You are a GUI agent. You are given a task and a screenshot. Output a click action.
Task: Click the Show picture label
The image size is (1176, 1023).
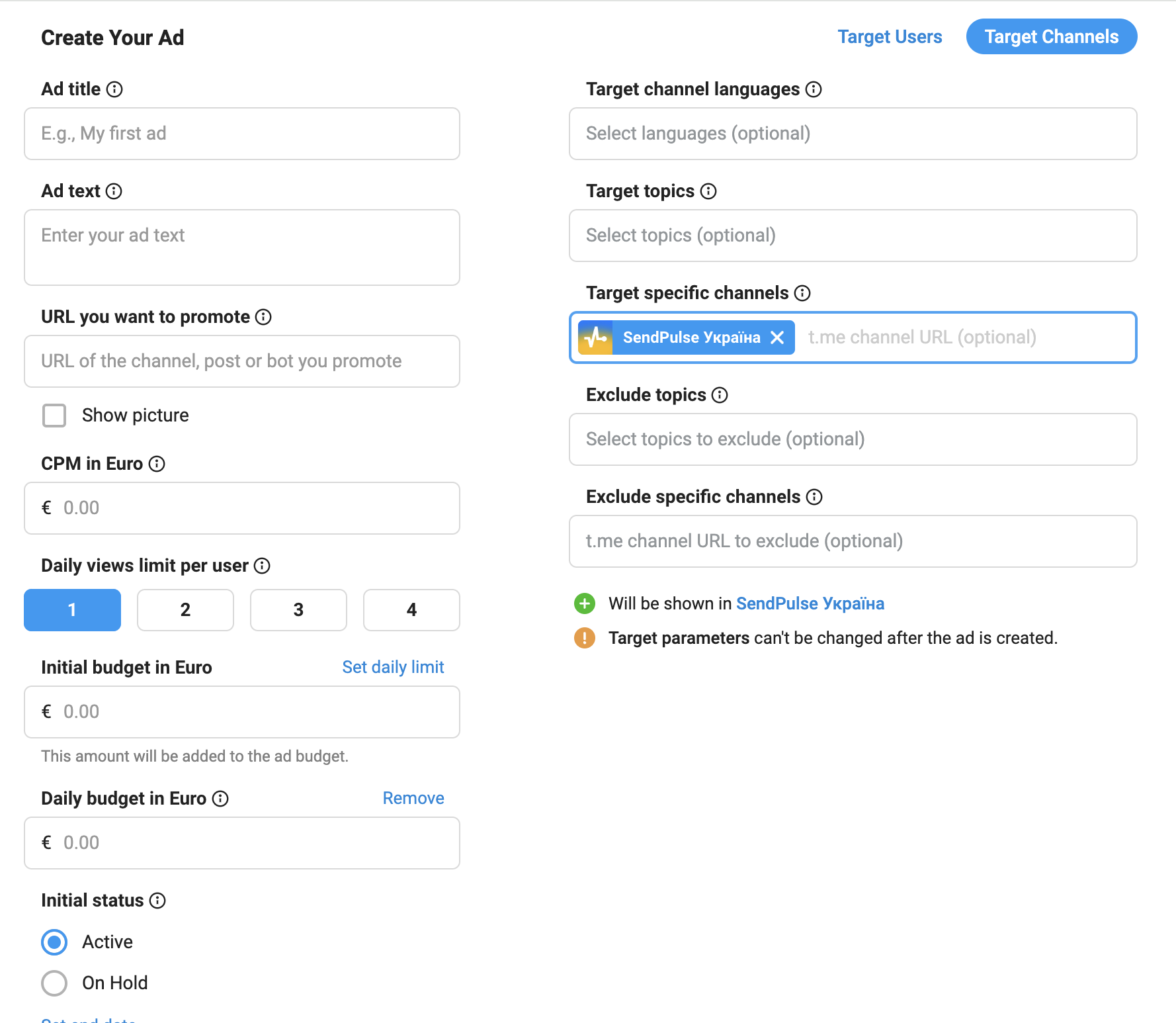click(136, 416)
